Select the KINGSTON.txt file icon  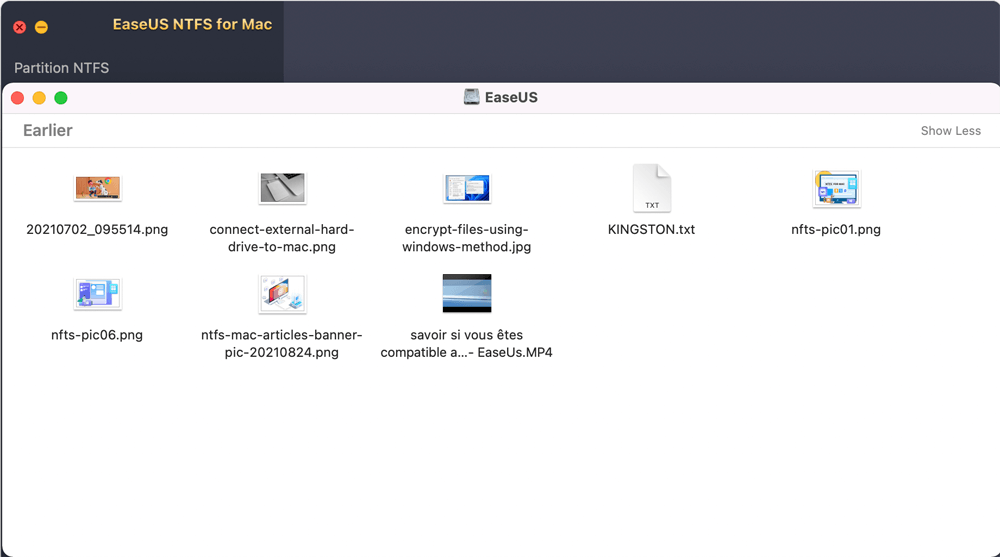click(651, 188)
